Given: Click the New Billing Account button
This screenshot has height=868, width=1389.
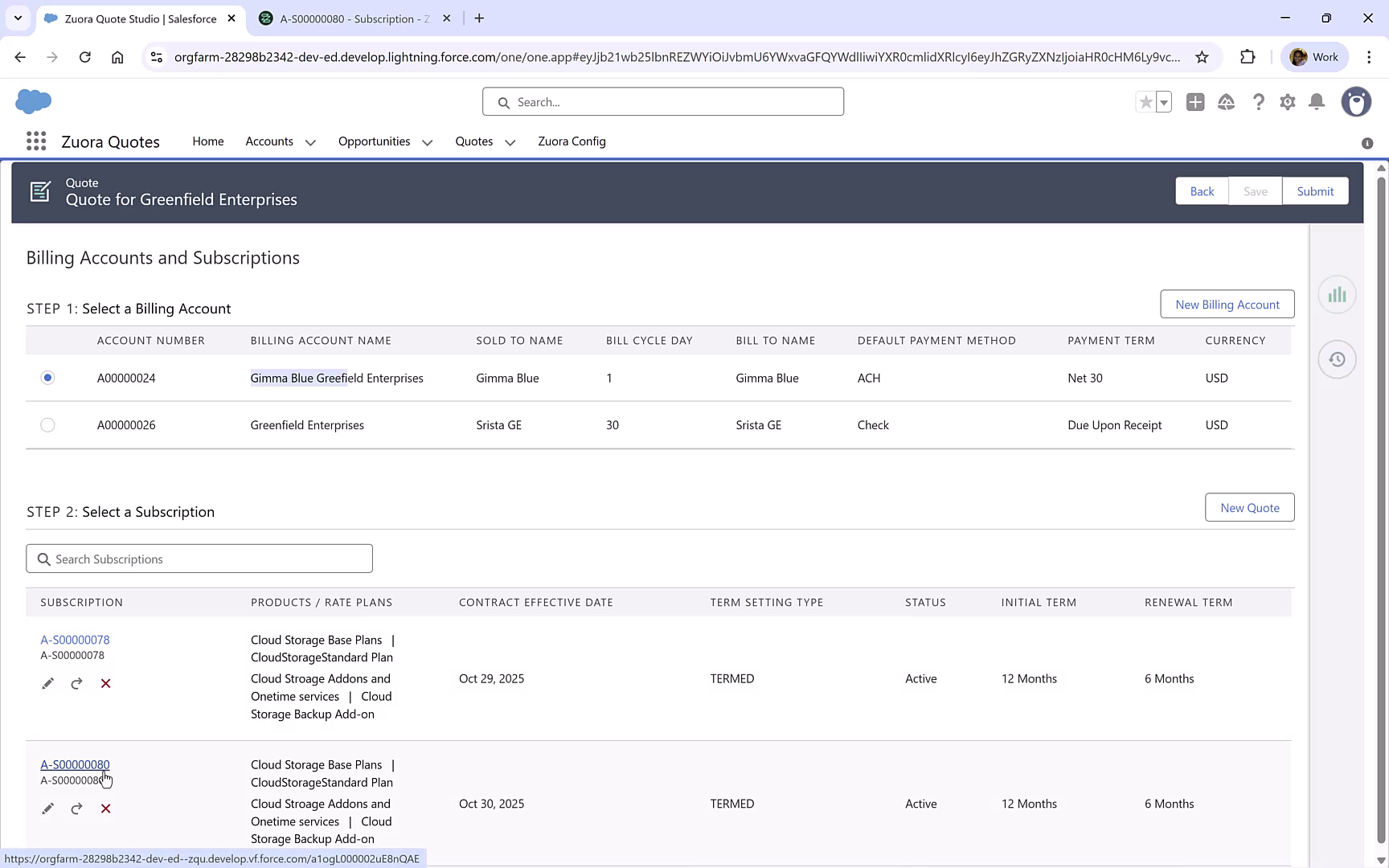Looking at the screenshot, I should 1227,305.
